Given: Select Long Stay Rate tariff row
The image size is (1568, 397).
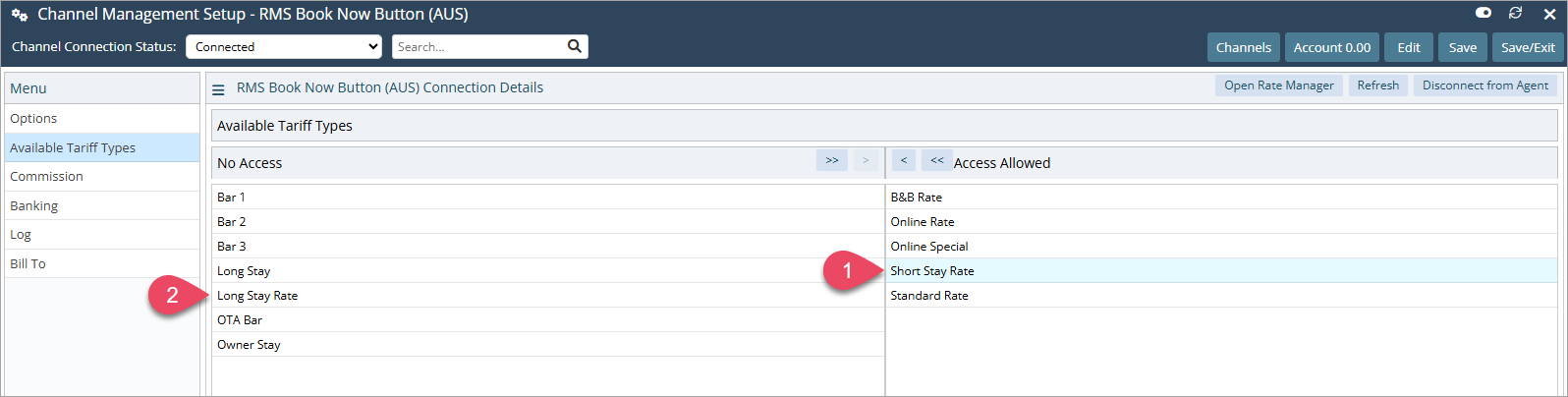Looking at the screenshot, I should click(548, 295).
